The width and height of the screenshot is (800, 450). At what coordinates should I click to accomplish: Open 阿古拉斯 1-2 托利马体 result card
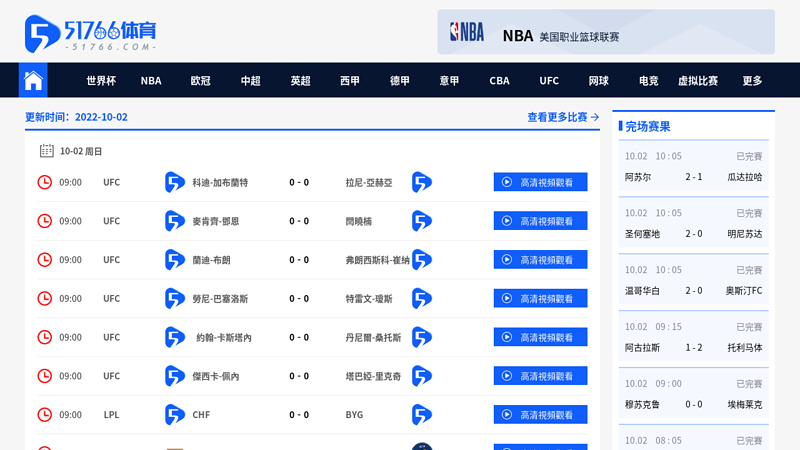point(693,337)
